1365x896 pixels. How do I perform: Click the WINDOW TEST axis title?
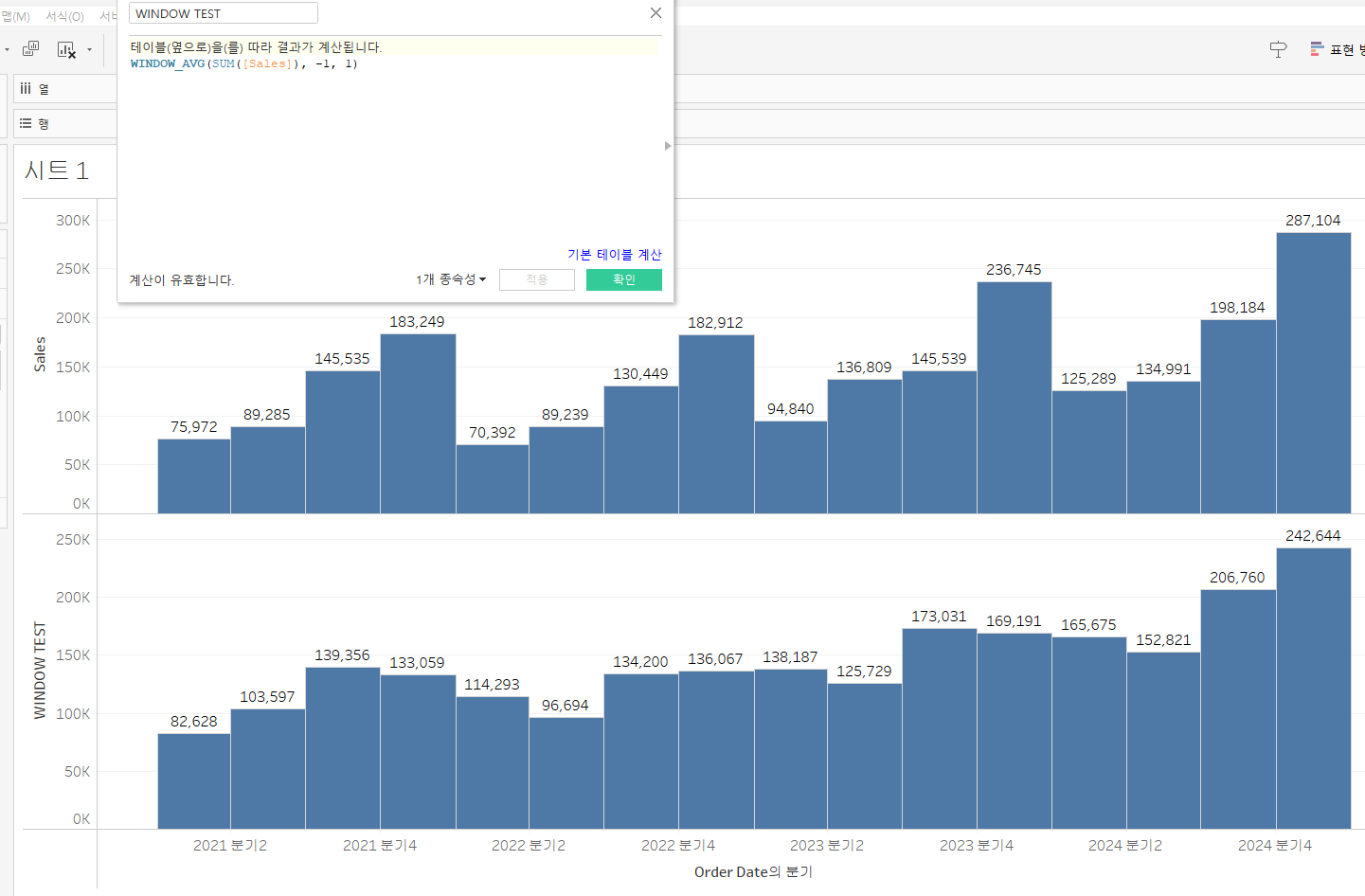click(x=40, y=670)
